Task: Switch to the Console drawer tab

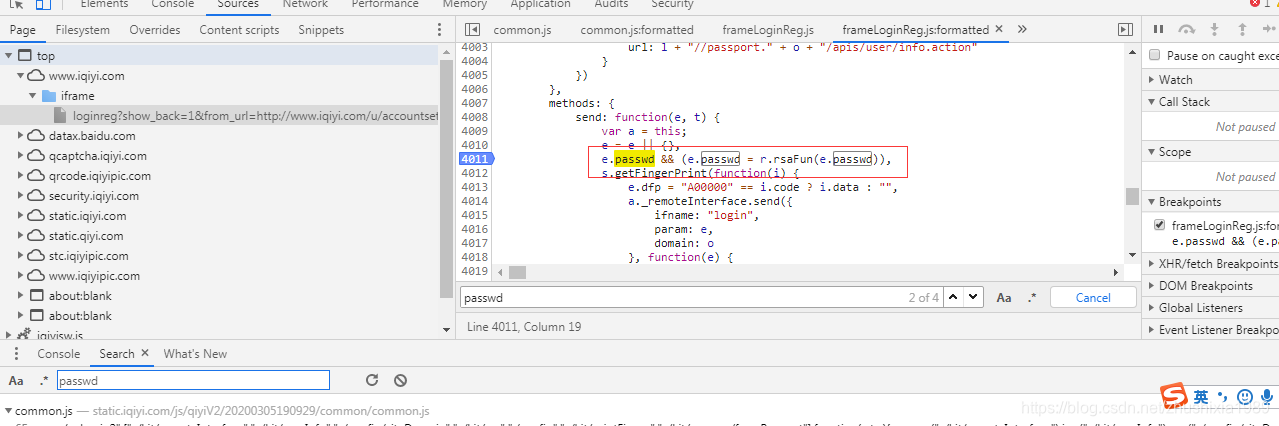Action: pyautogui.click(x=59, y=354)
